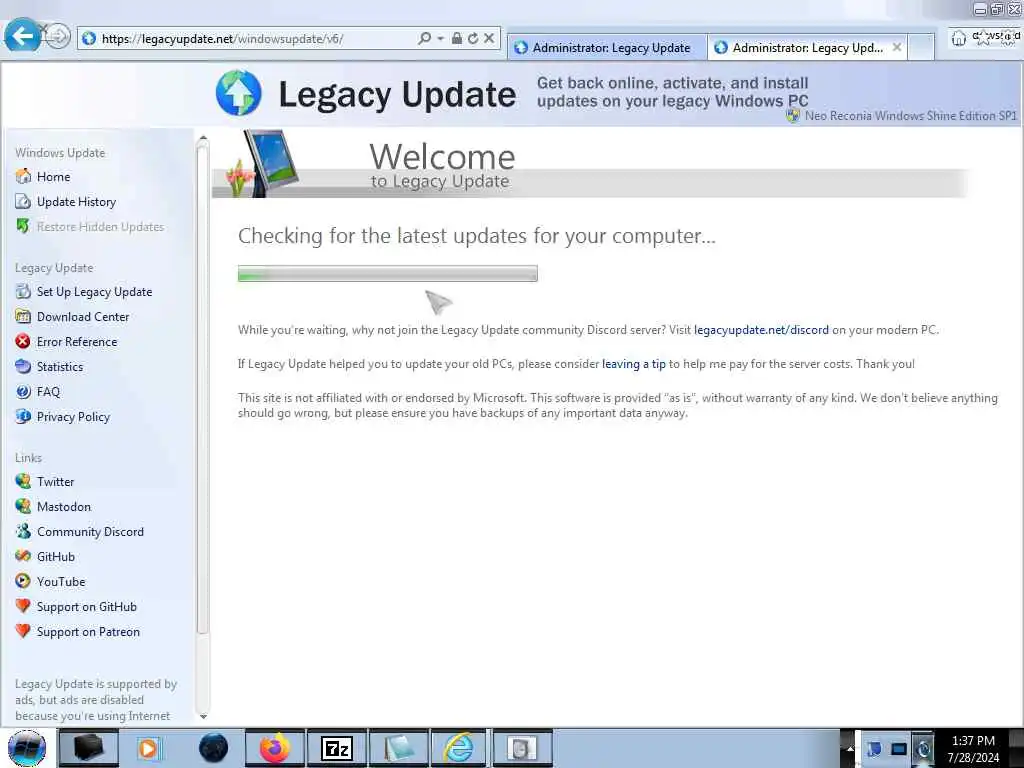
Task: Open 7-Zip from the taskbar
Action: coord(337,748)
